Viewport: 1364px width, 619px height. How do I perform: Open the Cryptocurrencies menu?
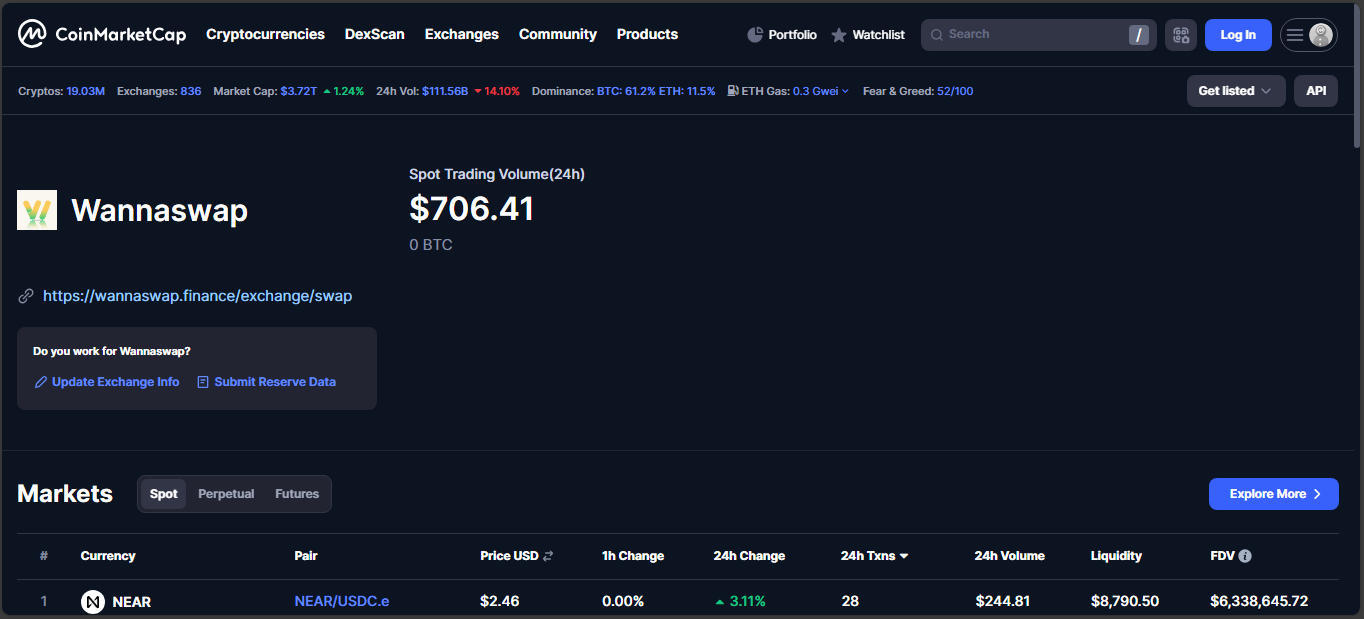point(265,34)
